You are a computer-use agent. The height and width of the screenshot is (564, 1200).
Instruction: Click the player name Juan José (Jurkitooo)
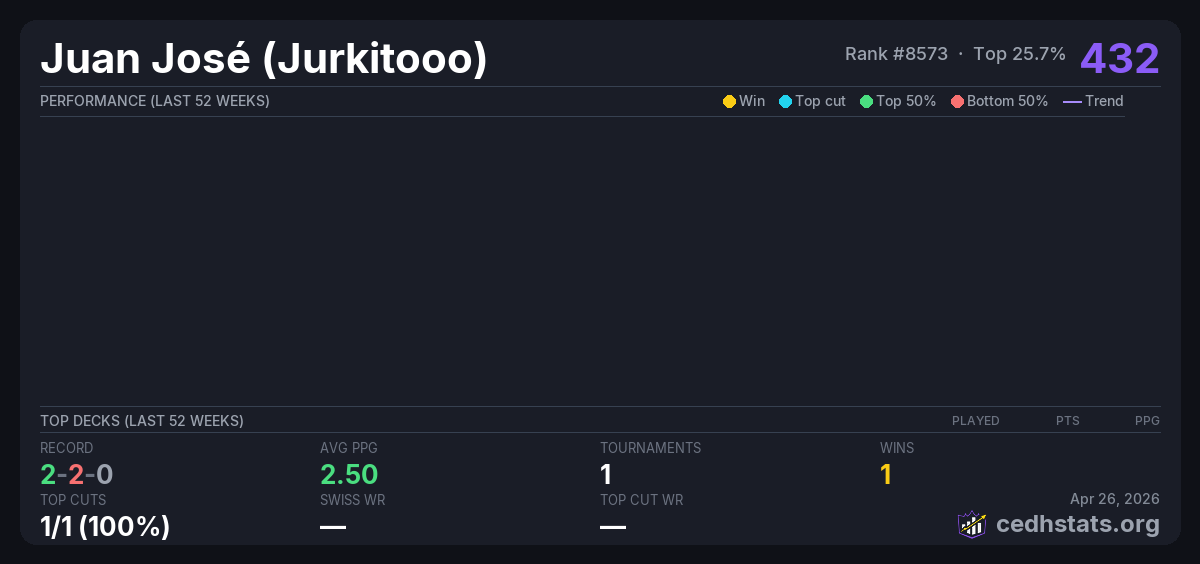coord(264,59)
